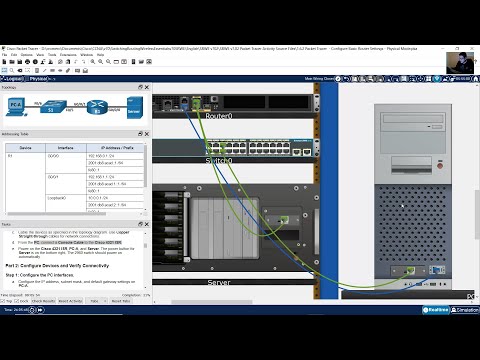The height and width of the screenshot is (360, 480).
Task: Pop out the Tasks panel
Action: pyautogui.click(x=140, y=224)
